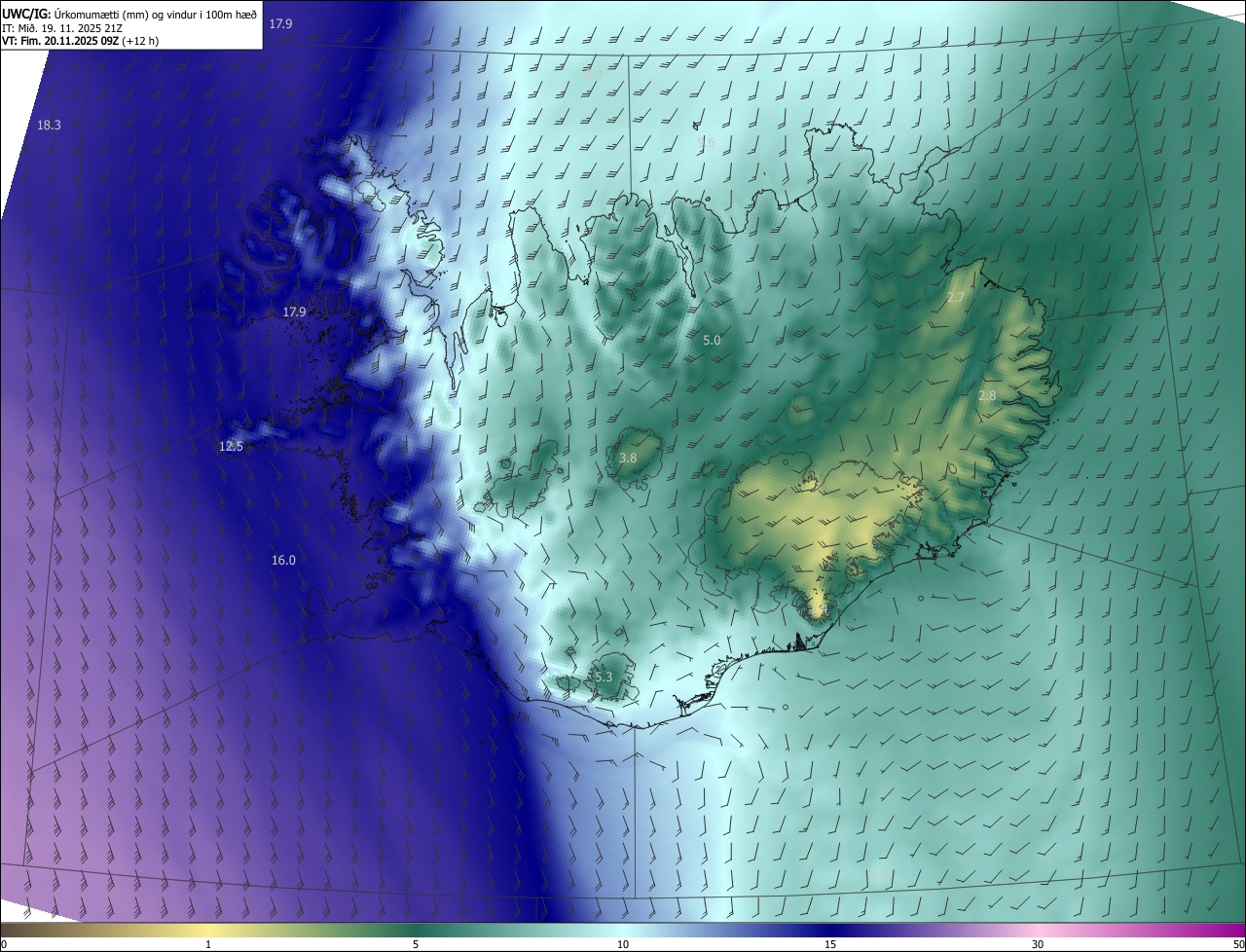Click the 5.0 value label in north Iceland
This screenshot has width=1246, height=952.
[x=712, y=340]
